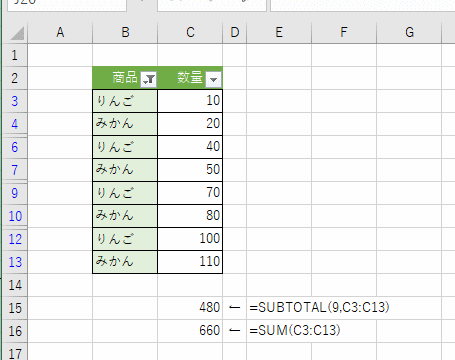Select the cell with value 50
Image resolution: width=455 pixels, height=360 pixels.
(190, 170)
